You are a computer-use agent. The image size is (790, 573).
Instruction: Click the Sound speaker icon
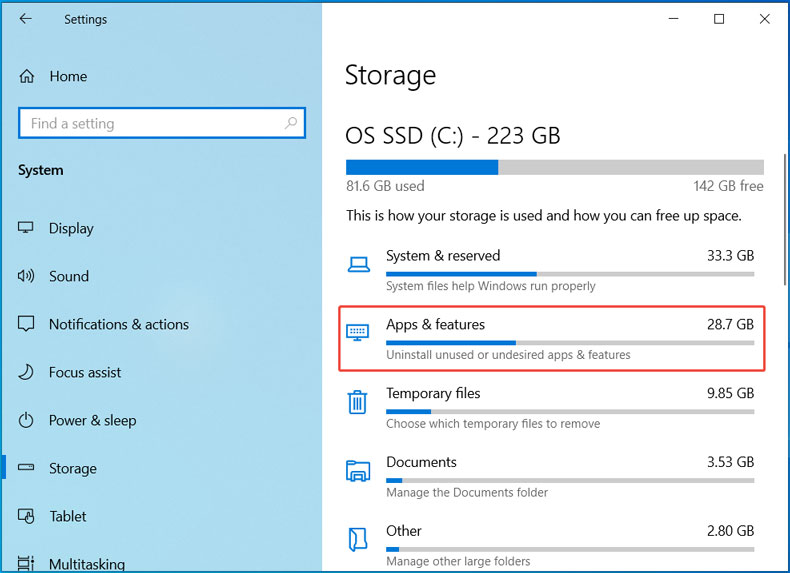(26, 276)
